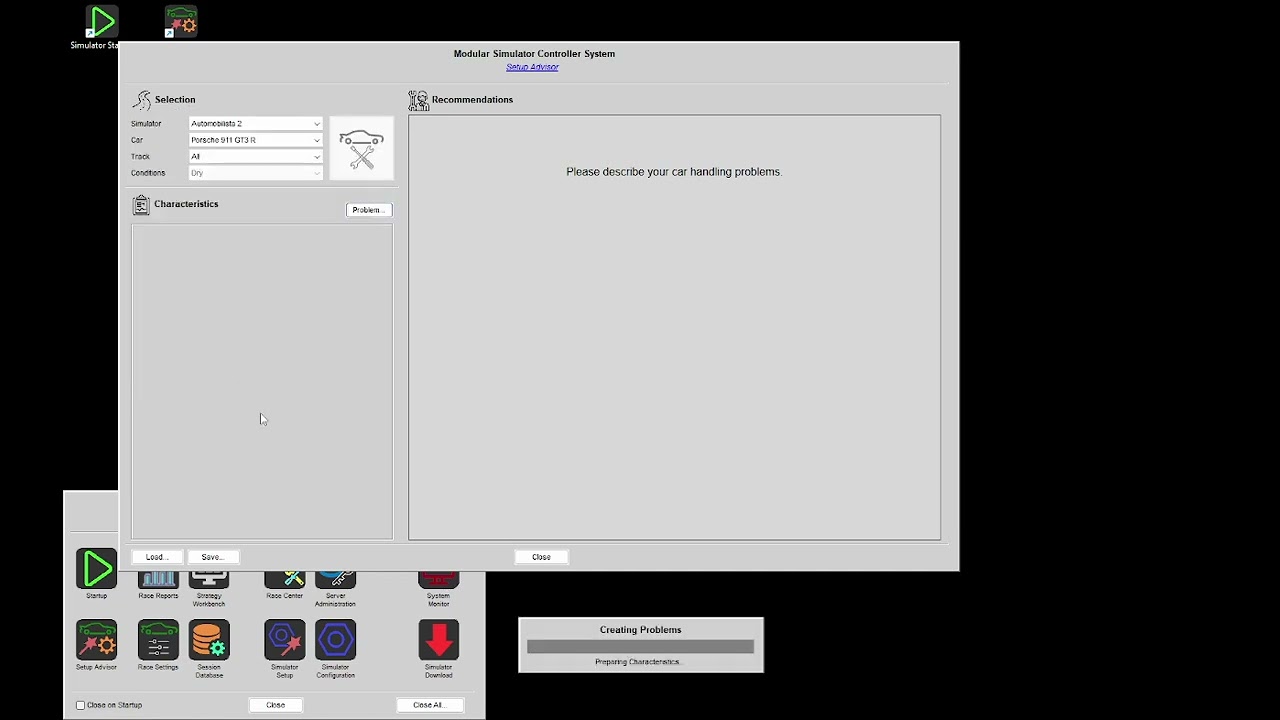This screenshot has height=720, width=1280.
Task: Open the Strategy Workbench icon
Action: (x=209, y=581)
